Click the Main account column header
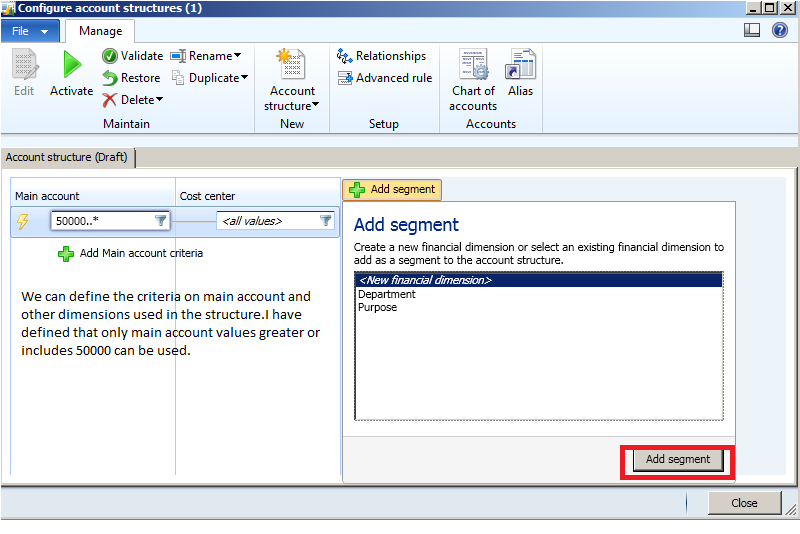The image size is (800, 534). (x=93, y=196)
